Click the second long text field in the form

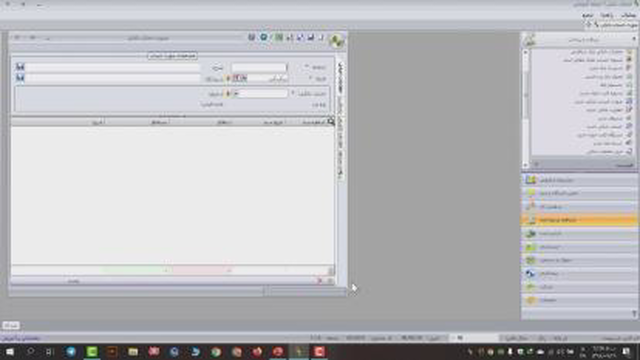113,78
